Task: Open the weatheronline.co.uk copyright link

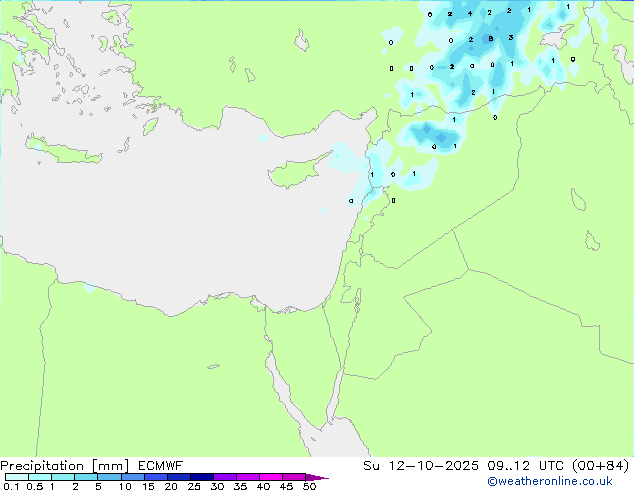Action: tap(550, 481)
